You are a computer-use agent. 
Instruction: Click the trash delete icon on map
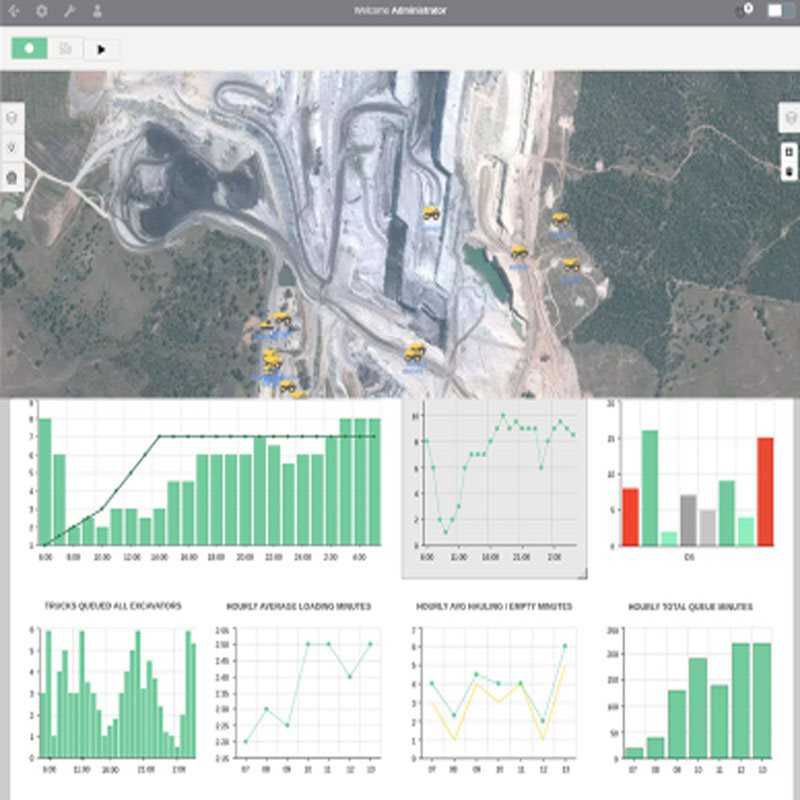coord(789,172)
